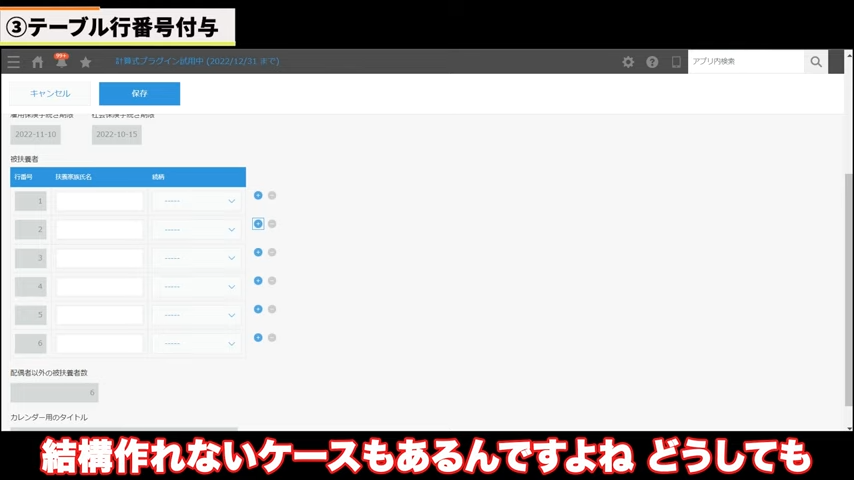Open the help question mark icon
The height and width of the screenshot is (480, 854).
[x=652, y=62]
